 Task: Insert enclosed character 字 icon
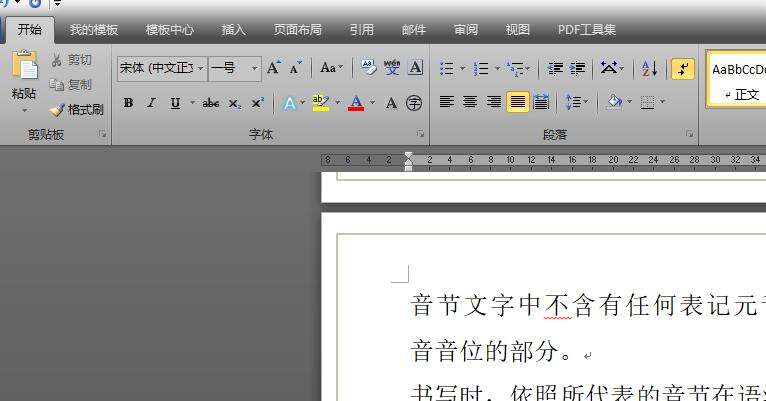click(414, 103)
